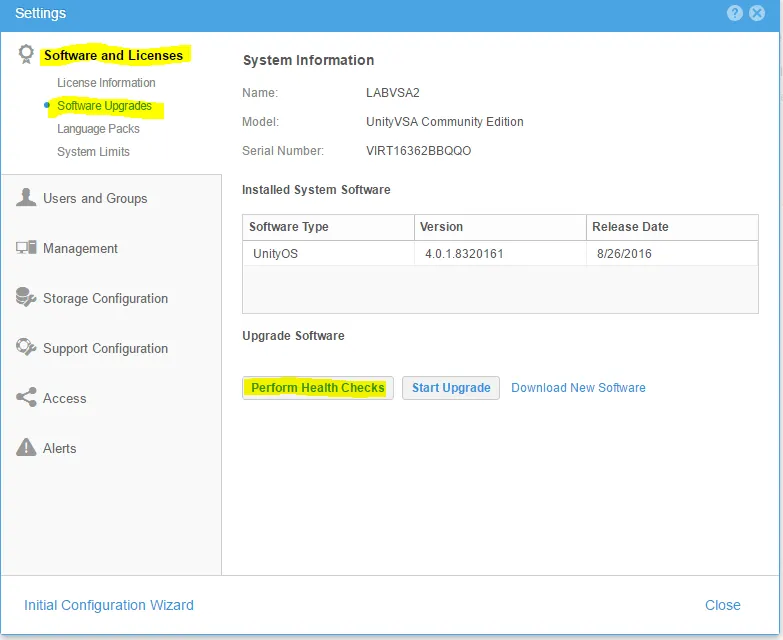This screenshot has width=783, height=640.
Task: Follow the Download New Software link
Action: (x=578, y=388)
